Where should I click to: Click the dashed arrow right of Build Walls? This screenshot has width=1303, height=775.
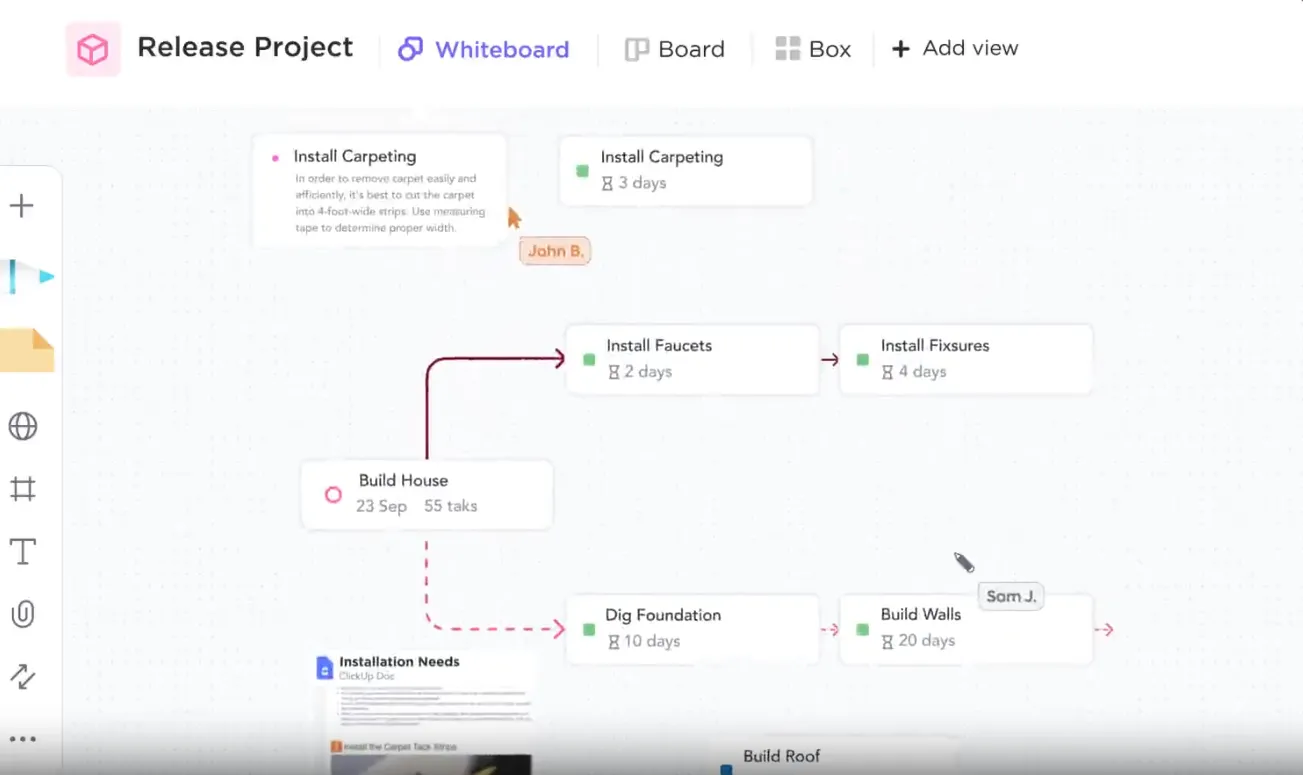pyautogui.click(x=1104, y=630)
